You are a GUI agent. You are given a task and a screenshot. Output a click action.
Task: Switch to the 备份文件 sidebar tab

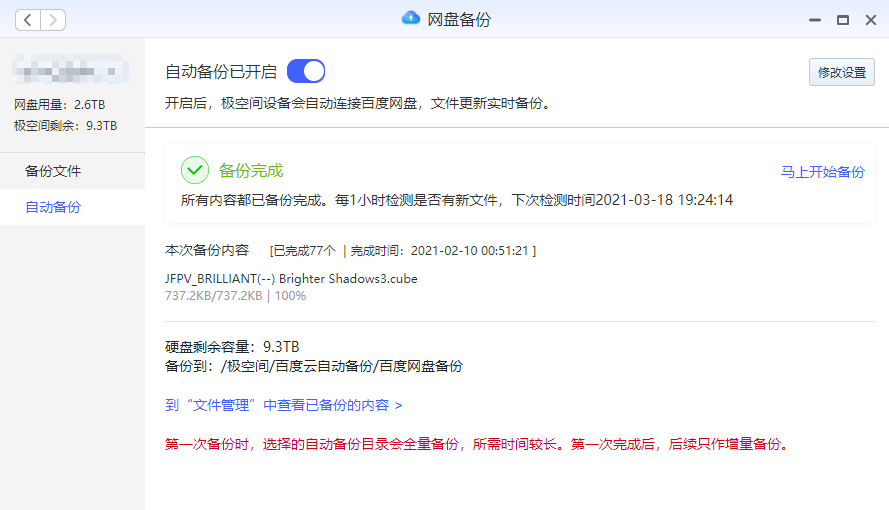53,171
